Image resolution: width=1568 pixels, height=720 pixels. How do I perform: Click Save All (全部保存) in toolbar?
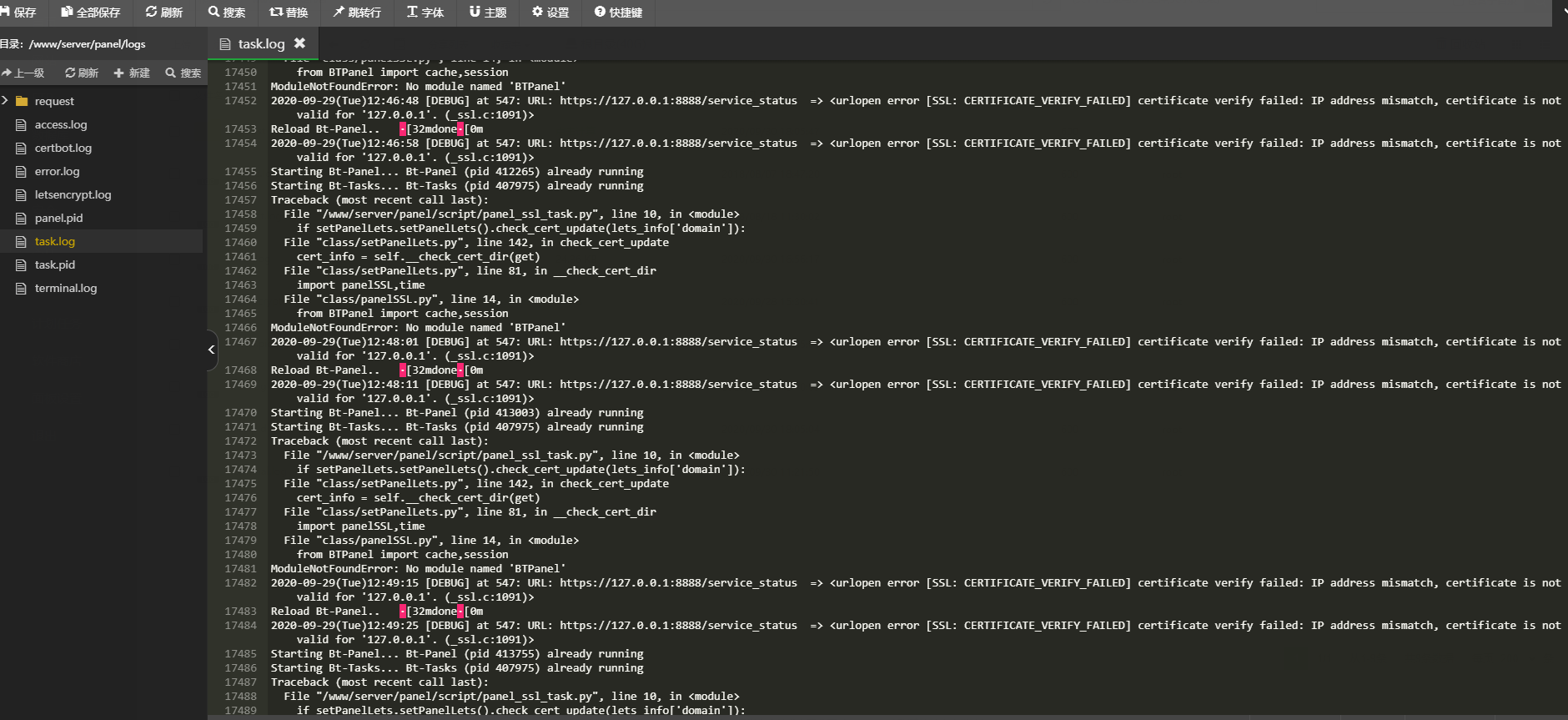(x=90, y=13)
